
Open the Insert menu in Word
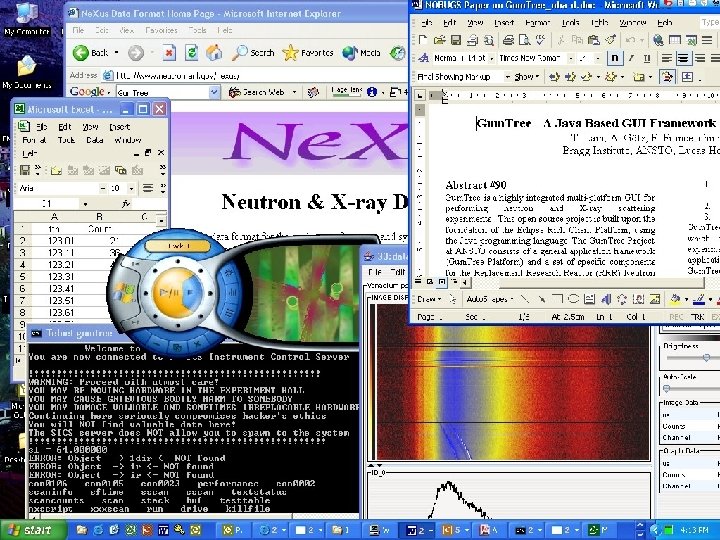pyautogui.click(x=504, y=22)
